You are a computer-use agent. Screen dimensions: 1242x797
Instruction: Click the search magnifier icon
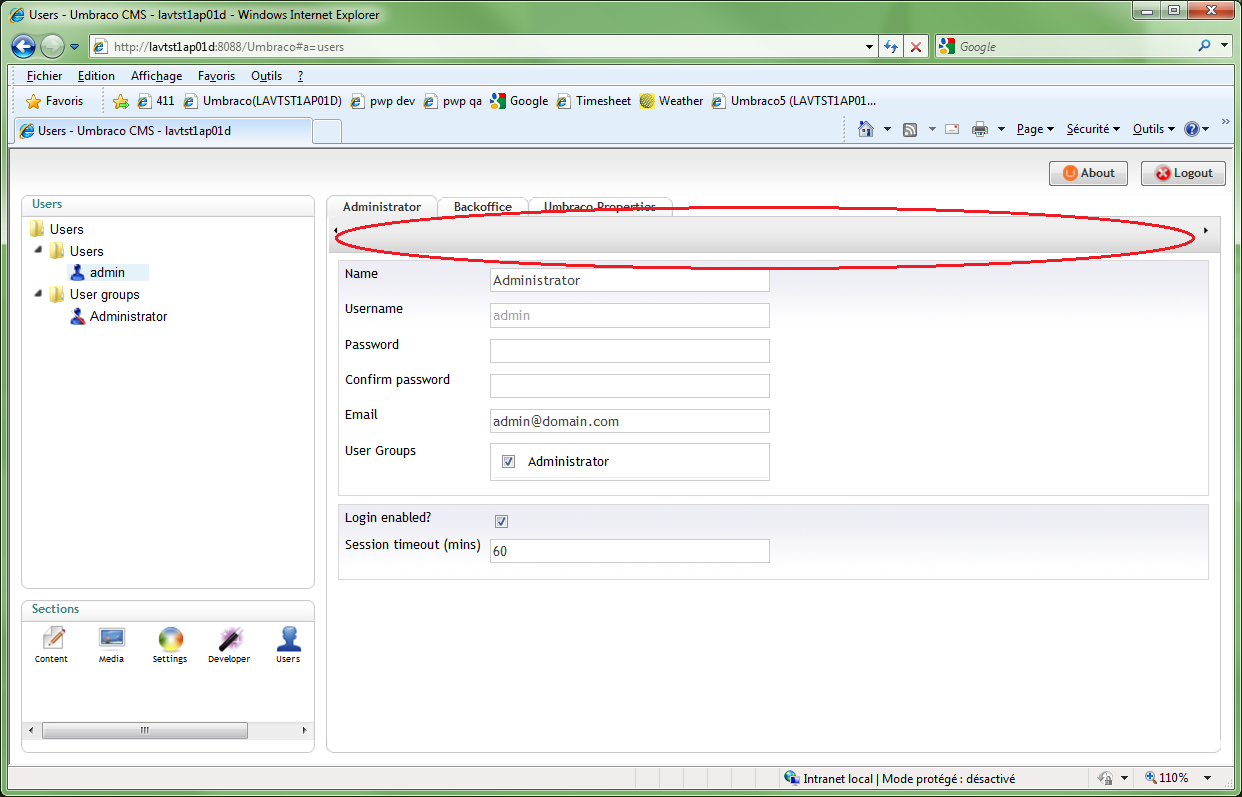[x=1204, y=46]
